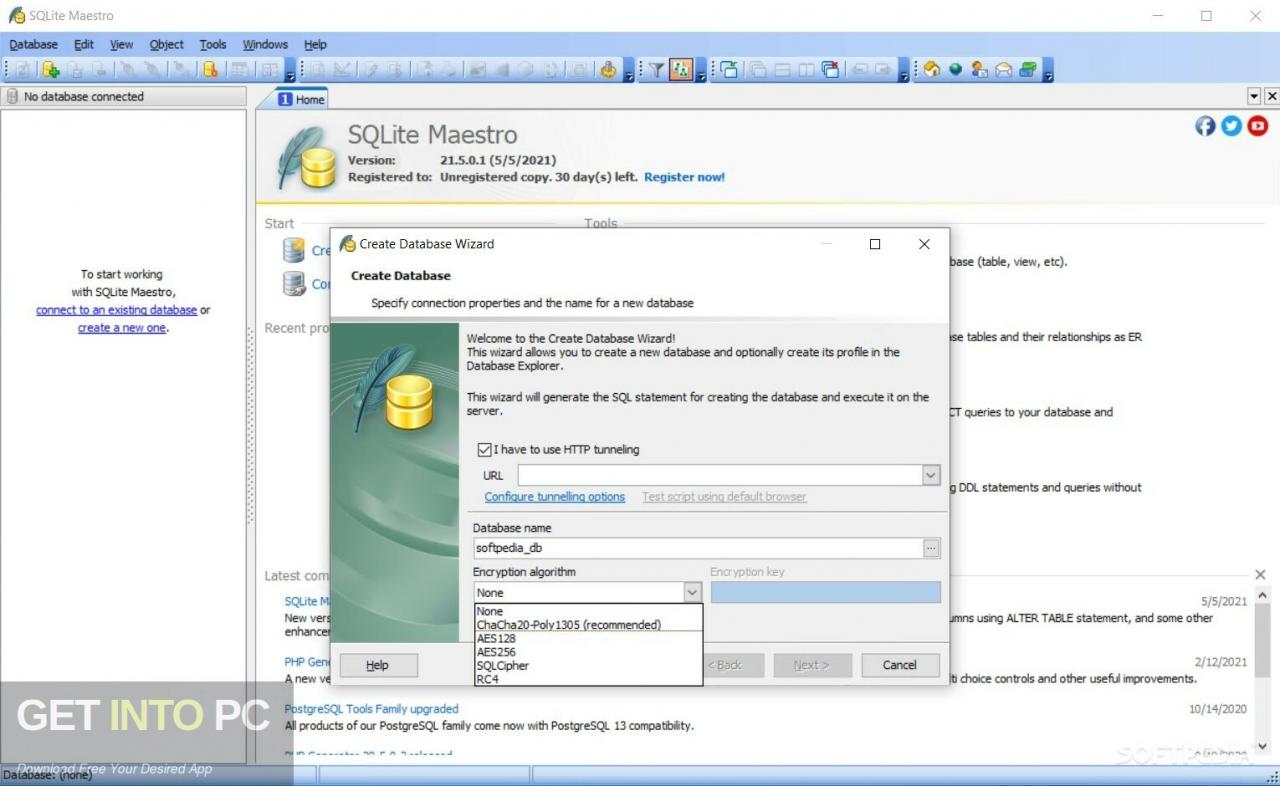Image resolution: width=1280 pixels, height=786 pixels.
Task: Click the Next button in the wizard
Action: (812, 665)
